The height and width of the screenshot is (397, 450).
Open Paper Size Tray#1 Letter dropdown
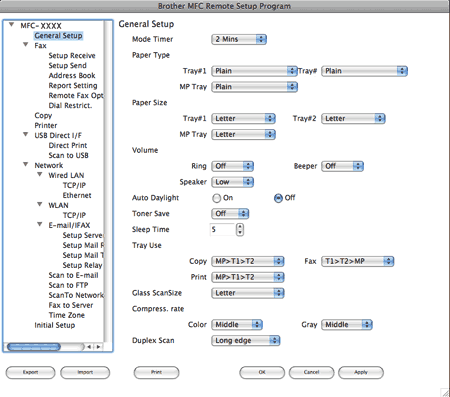[243, 119]
